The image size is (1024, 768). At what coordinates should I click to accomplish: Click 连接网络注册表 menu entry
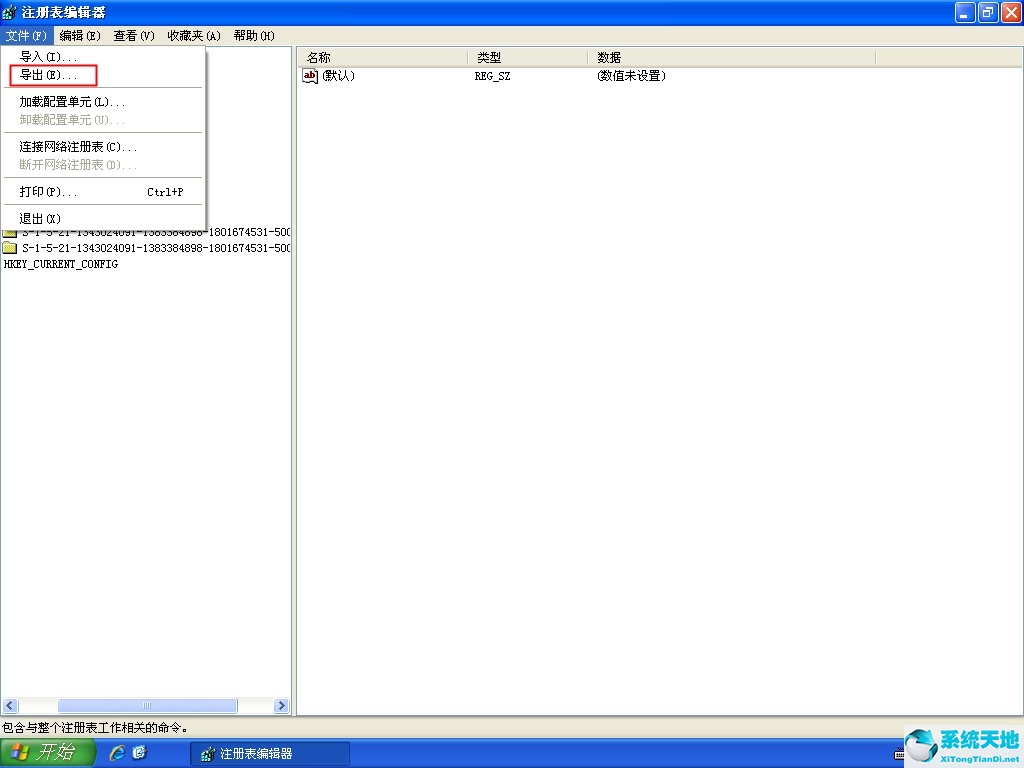(x=65, y=146)
